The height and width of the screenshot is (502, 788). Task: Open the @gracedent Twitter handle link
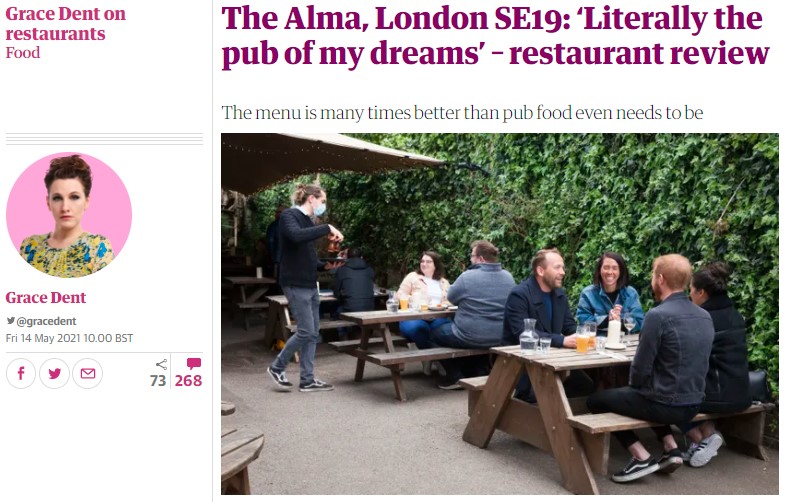46,321
